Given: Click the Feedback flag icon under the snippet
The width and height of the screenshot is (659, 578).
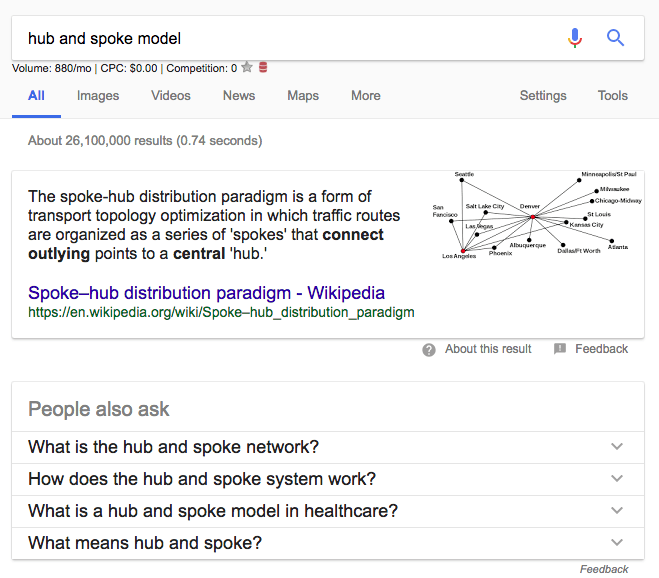Looking at the screenshot, I should (560, 349).
